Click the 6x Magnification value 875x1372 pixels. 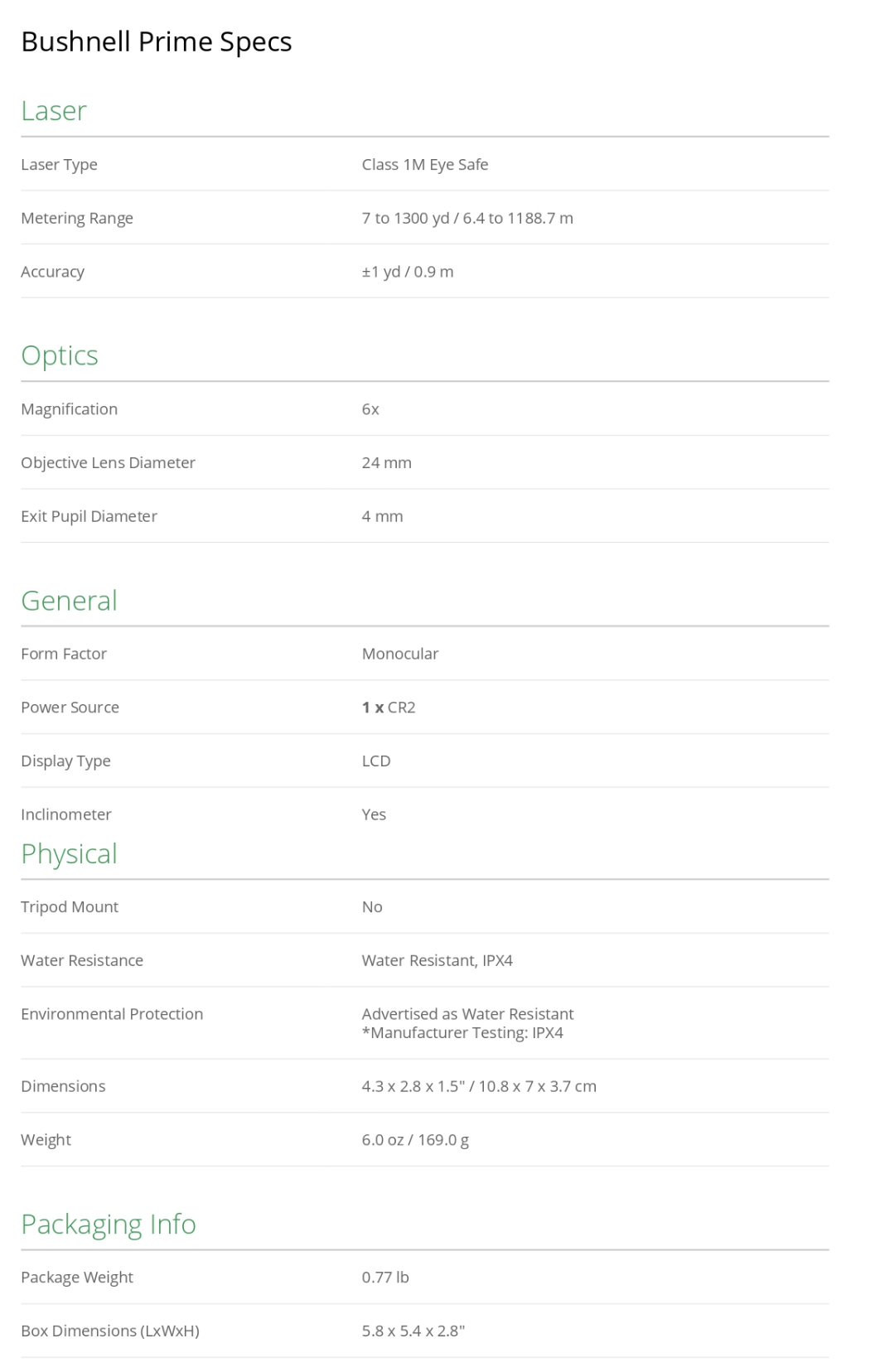point(370,408)
